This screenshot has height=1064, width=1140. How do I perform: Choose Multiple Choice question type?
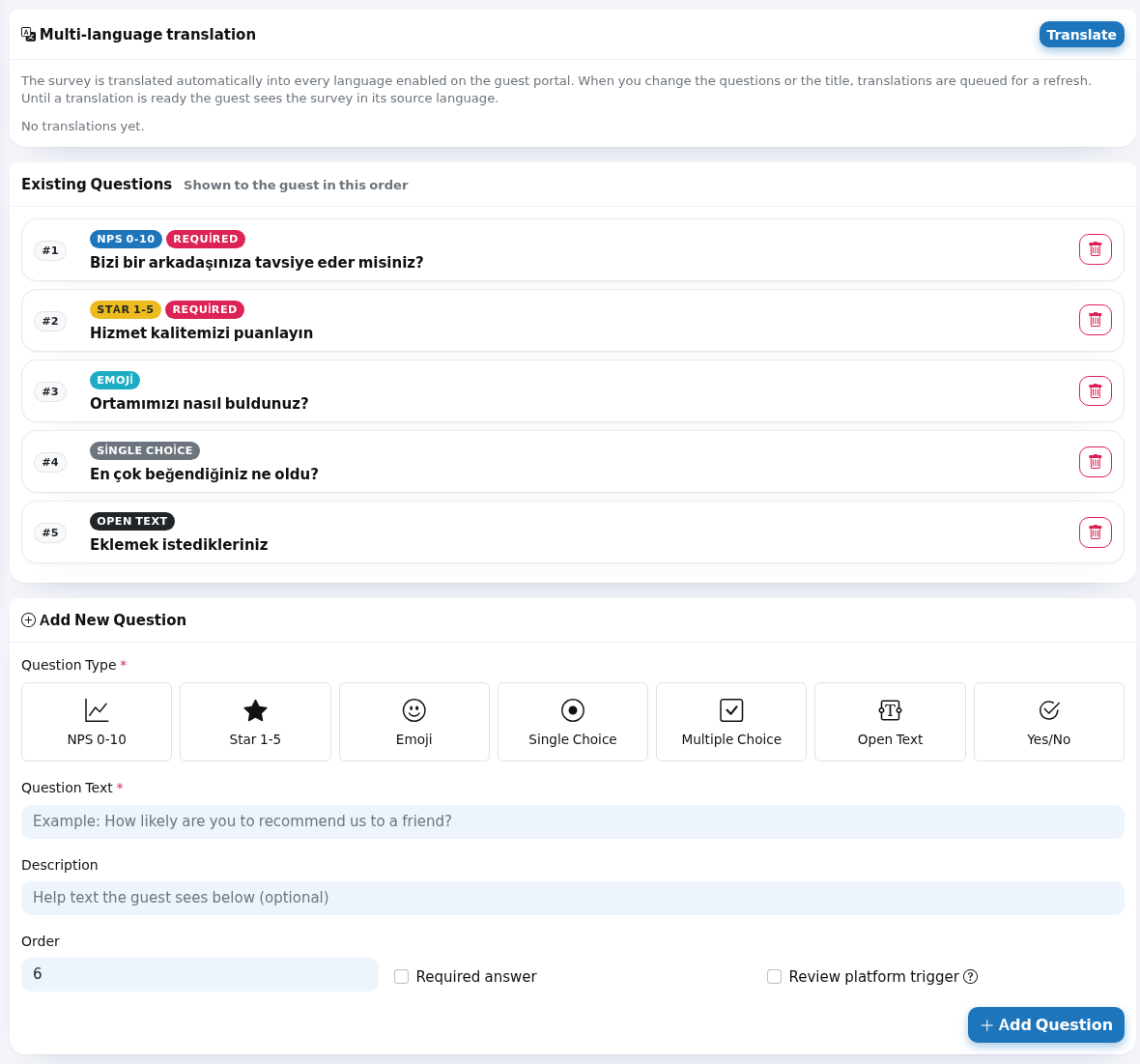[x=731, y=722]
